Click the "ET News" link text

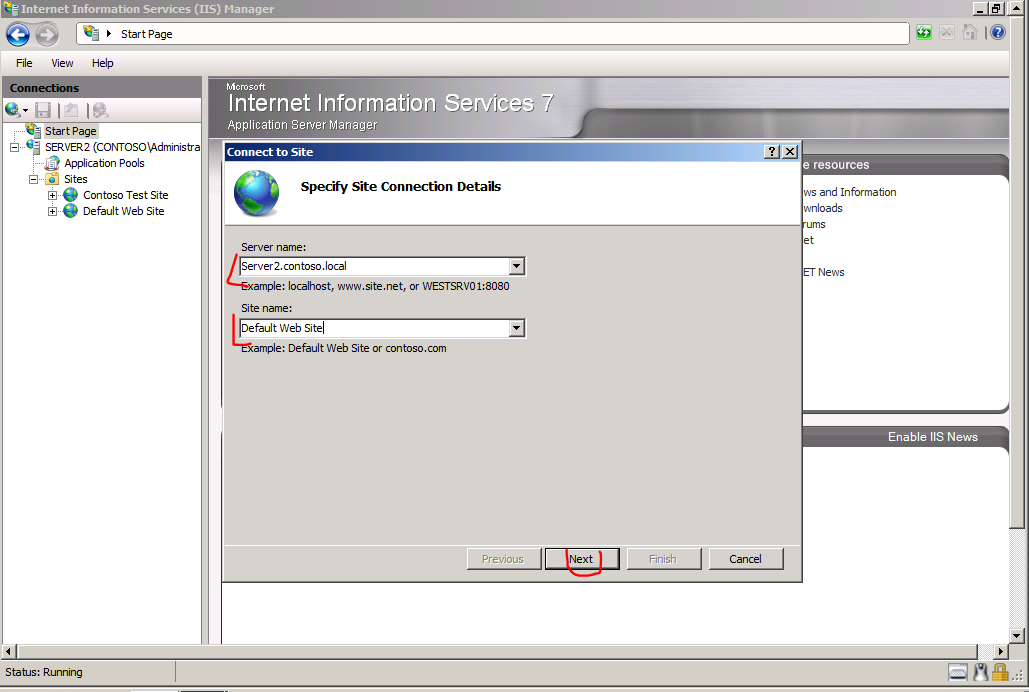[x=824, y=272]
